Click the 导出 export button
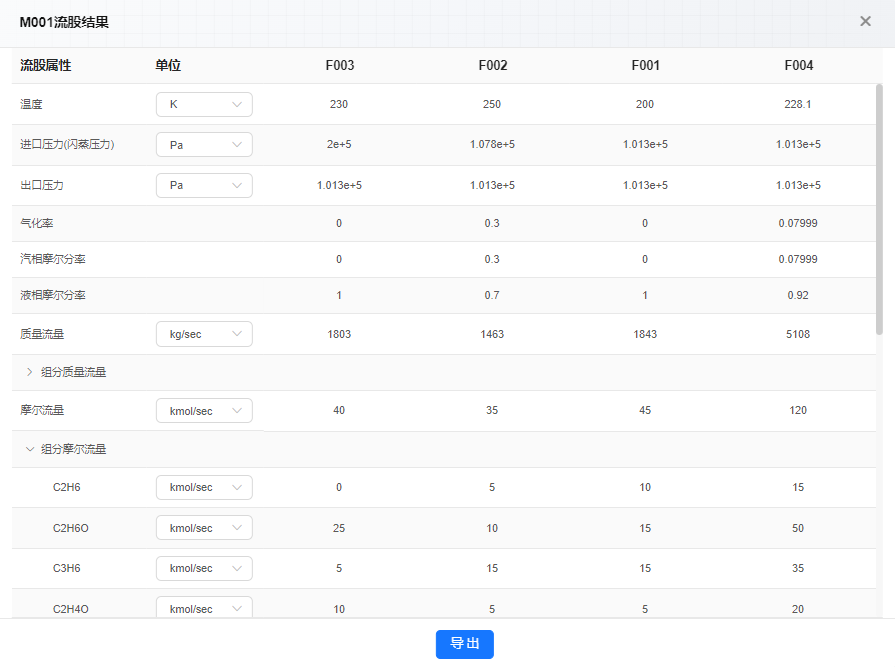Screen dimensions: 895x667 [x=465, y=644]
